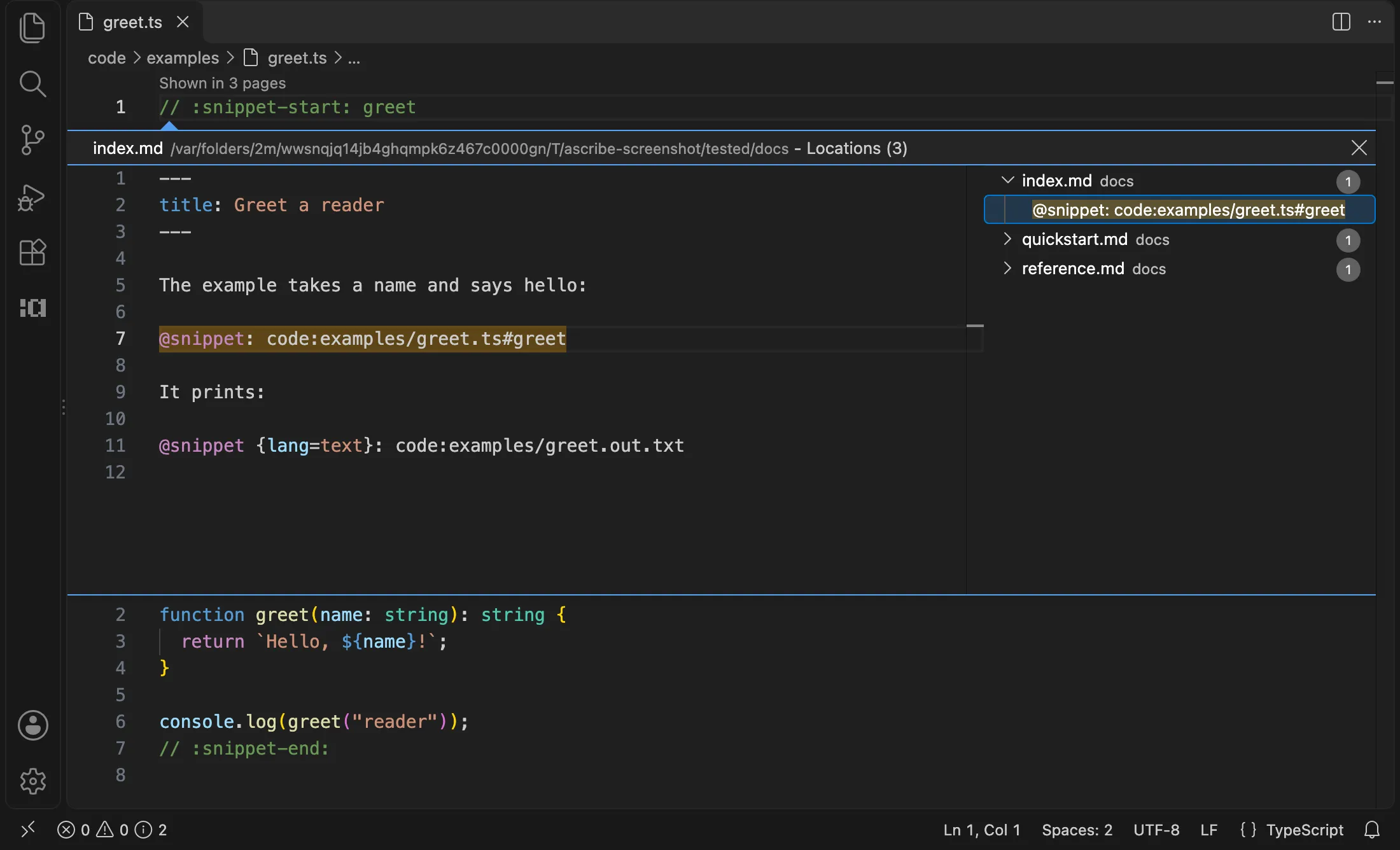Image resolution: width=1400 pixels, height=850 pixels.
Task: Click the Ln 1, Col 1 status item
Action: (x=981, y=830)
